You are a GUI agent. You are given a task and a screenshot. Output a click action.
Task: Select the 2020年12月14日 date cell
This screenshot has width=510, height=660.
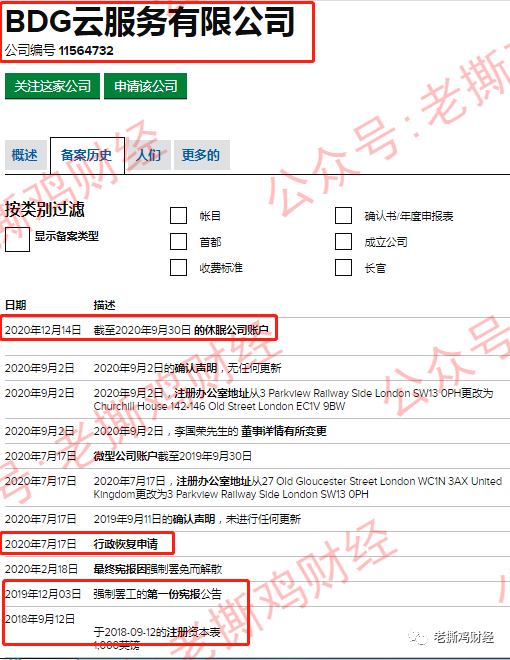click(x=43, y=330)
